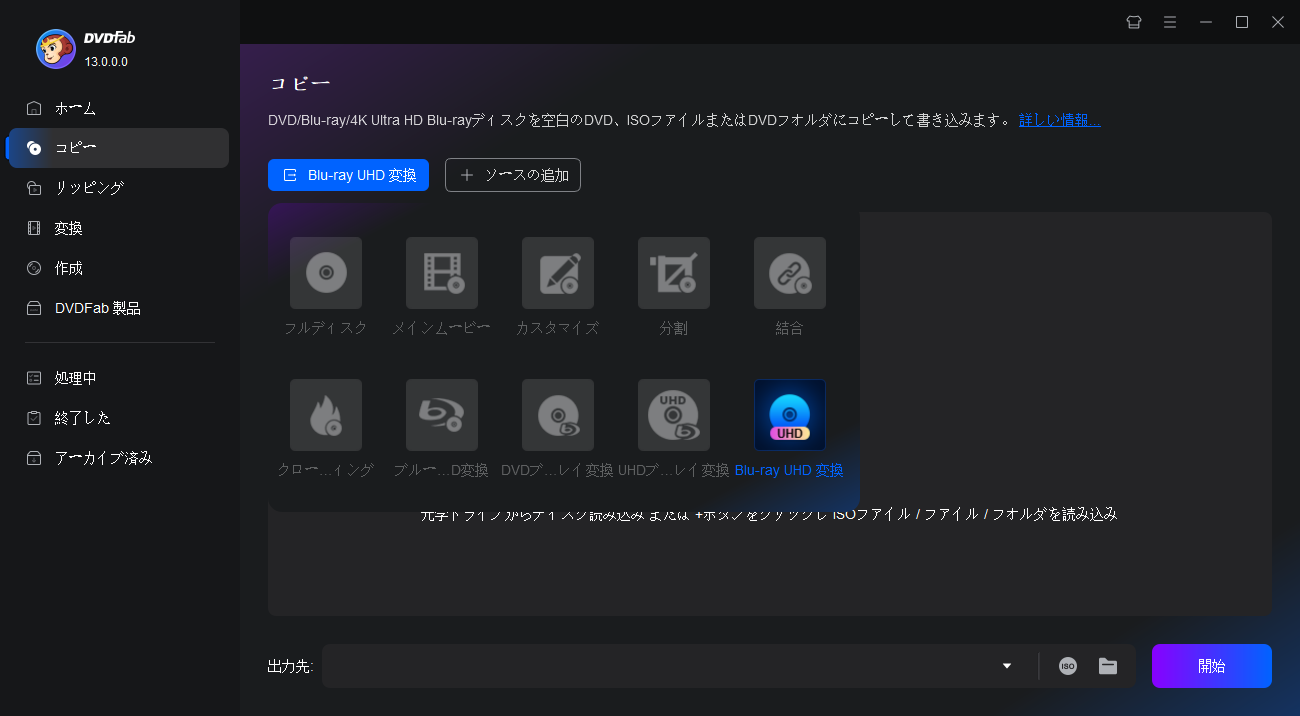Choose the highlighted Blu-ray UHD 変換 icon
The height and width of the screenshot is (716, 1300).
click(x=790, y=414)
